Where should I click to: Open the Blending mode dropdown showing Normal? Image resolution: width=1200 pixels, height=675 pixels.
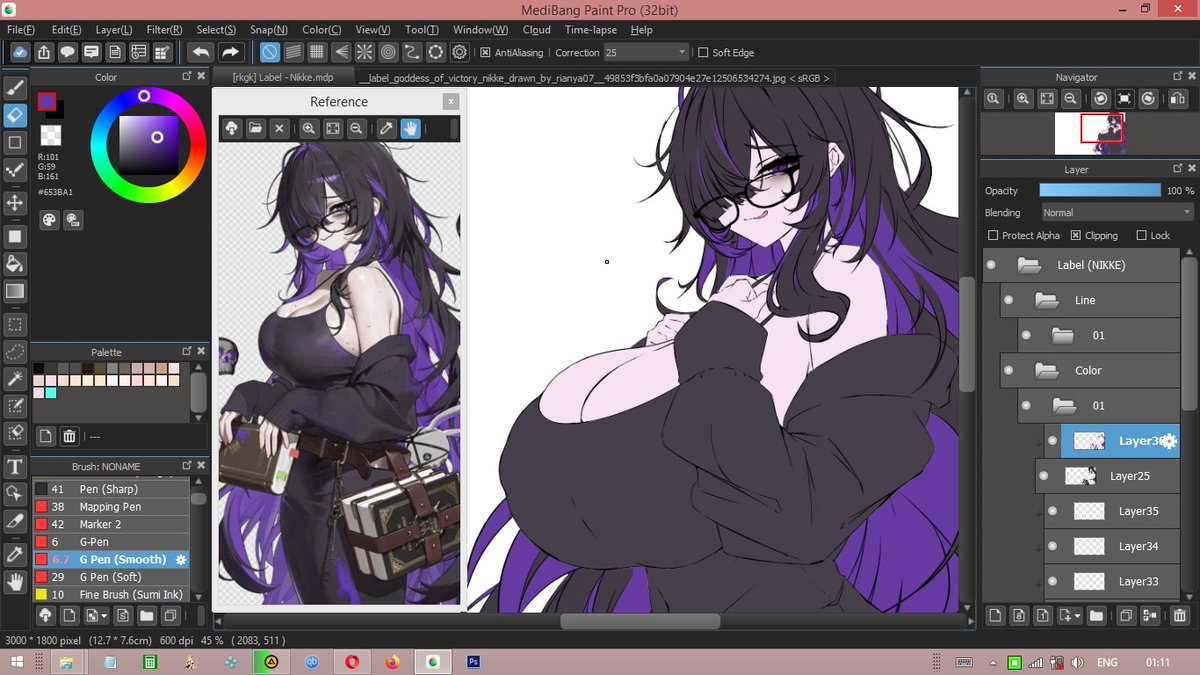coord(1116,212)
